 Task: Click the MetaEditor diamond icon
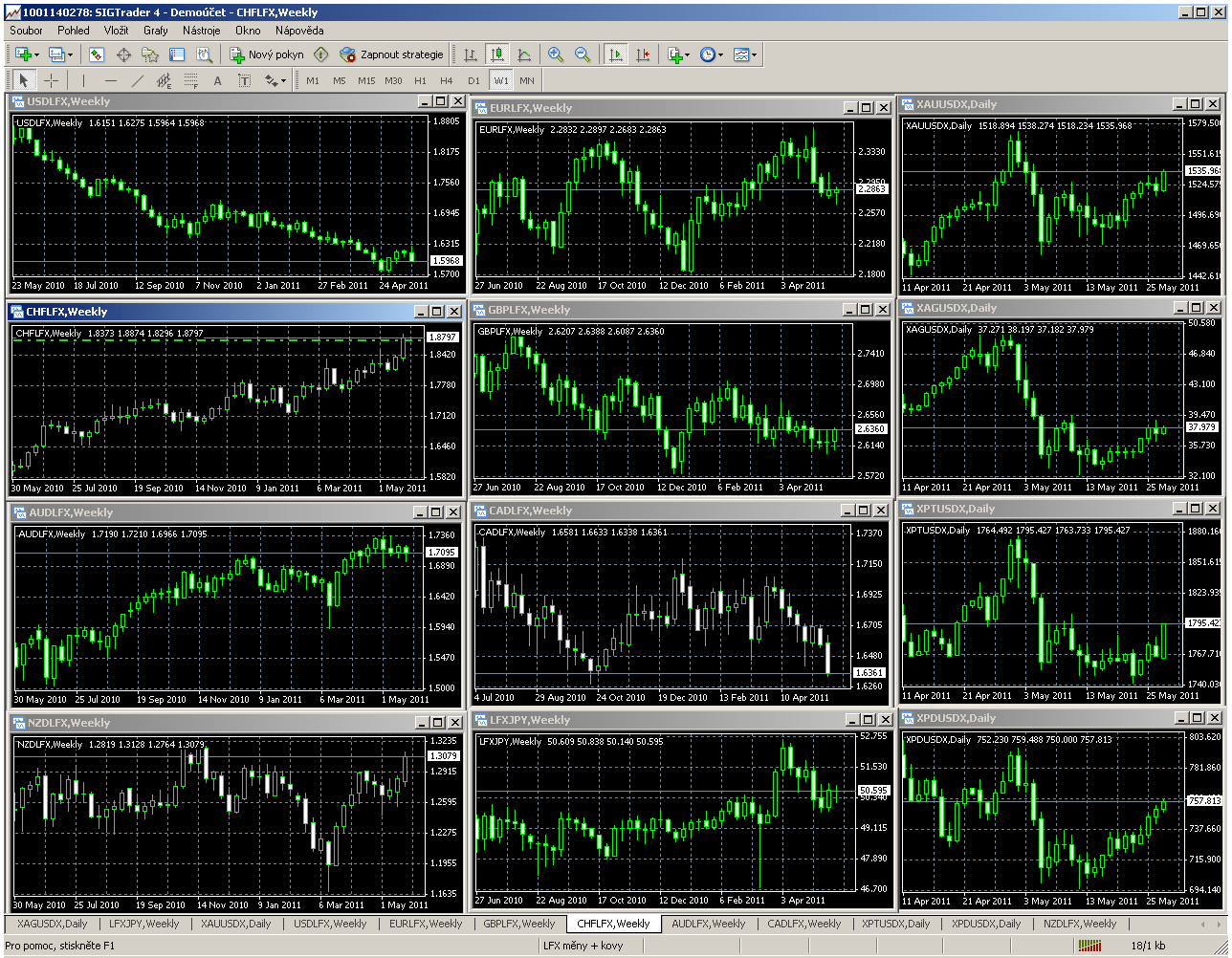pyautogui.click(x=321, y=54)
